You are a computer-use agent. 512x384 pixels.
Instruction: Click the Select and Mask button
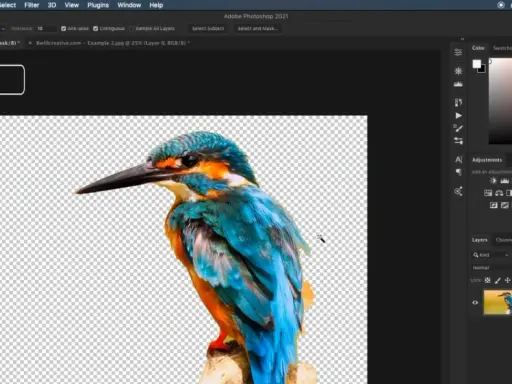(x=257, y=29)
